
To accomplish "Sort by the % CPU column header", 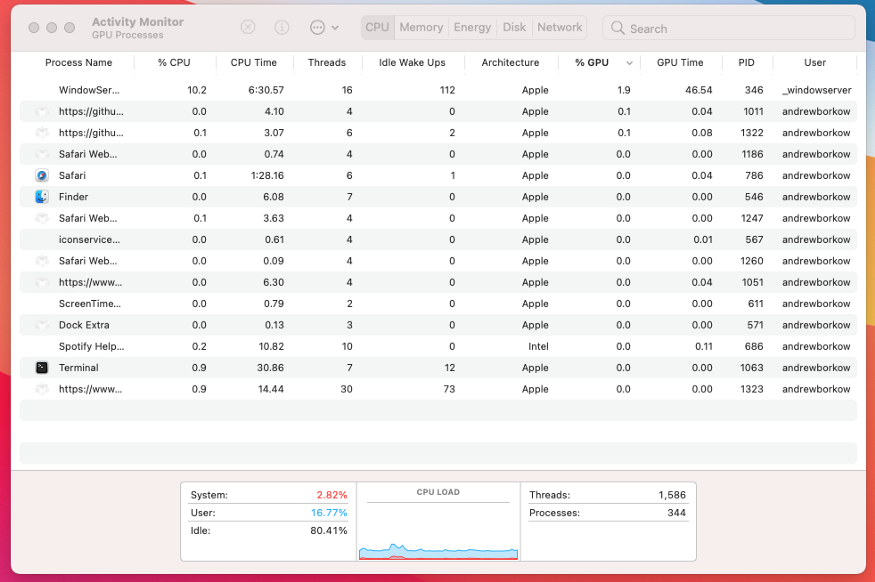I will 174,62.
